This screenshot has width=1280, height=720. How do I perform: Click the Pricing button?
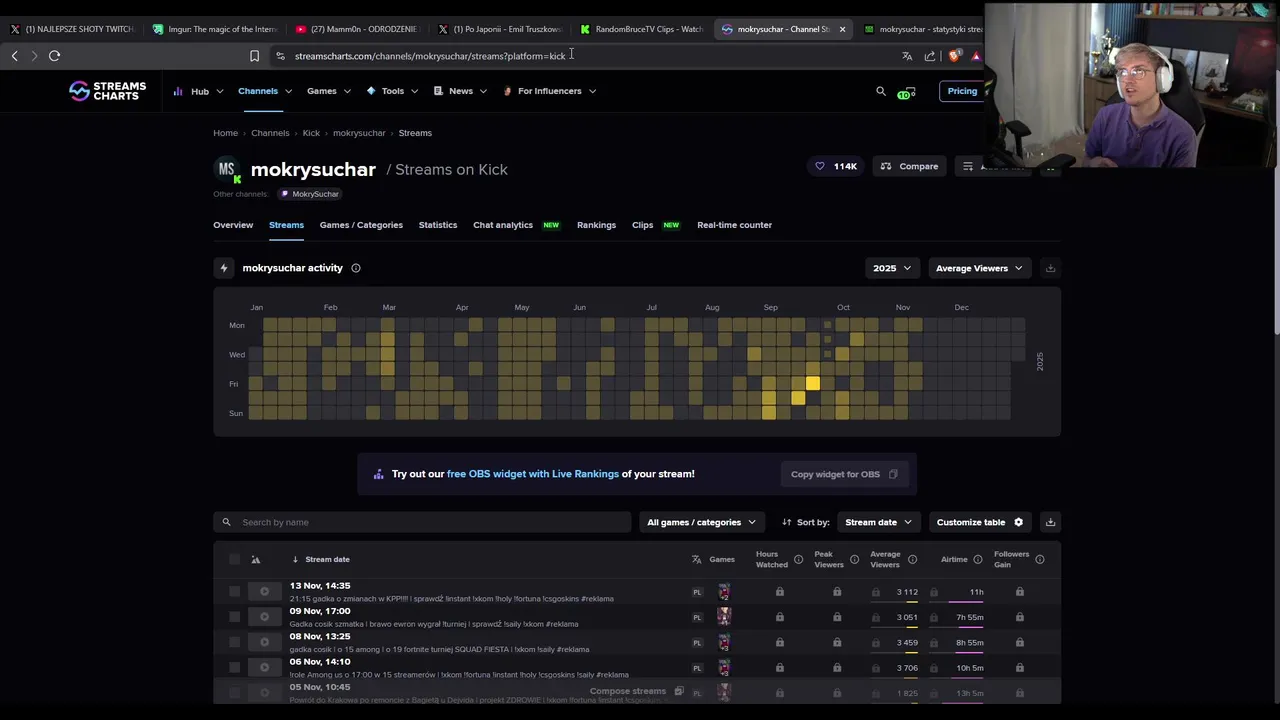pyautogui.click(x=962, y=91)
